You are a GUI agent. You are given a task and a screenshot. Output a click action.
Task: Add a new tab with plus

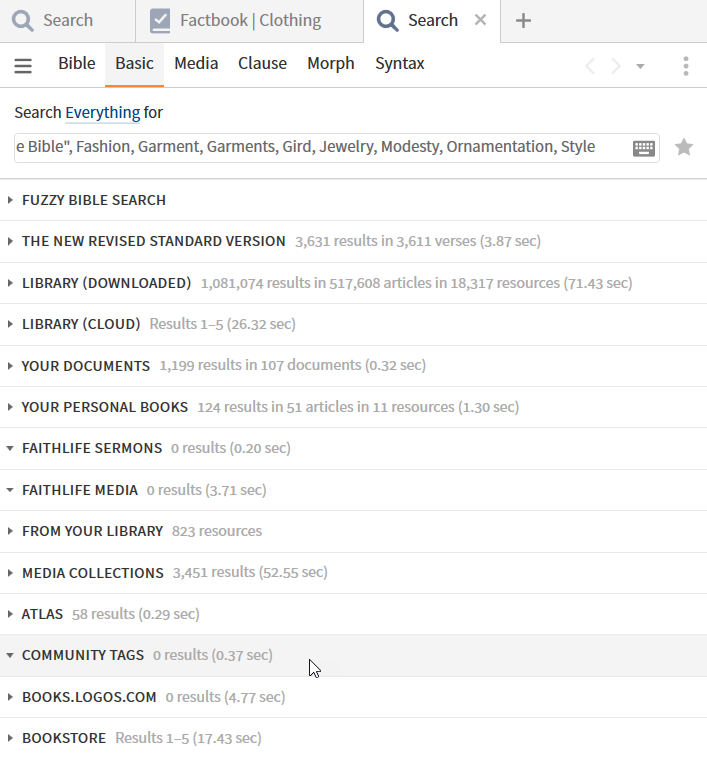(523, 20)
